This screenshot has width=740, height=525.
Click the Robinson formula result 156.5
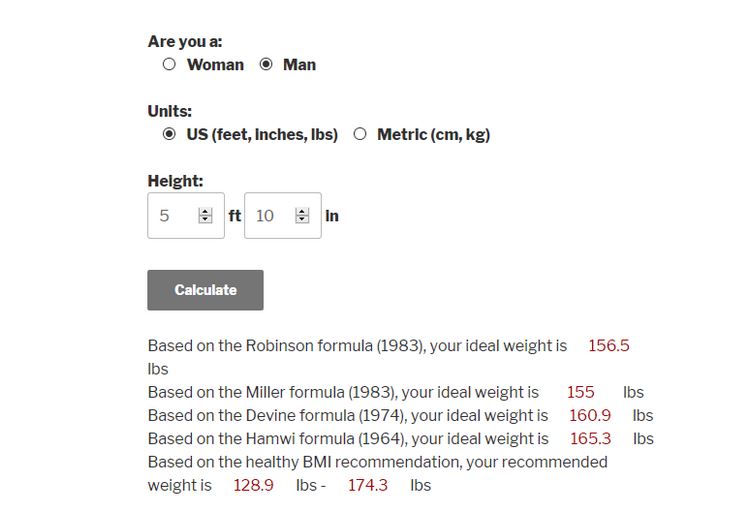click(x=609, y=346)
